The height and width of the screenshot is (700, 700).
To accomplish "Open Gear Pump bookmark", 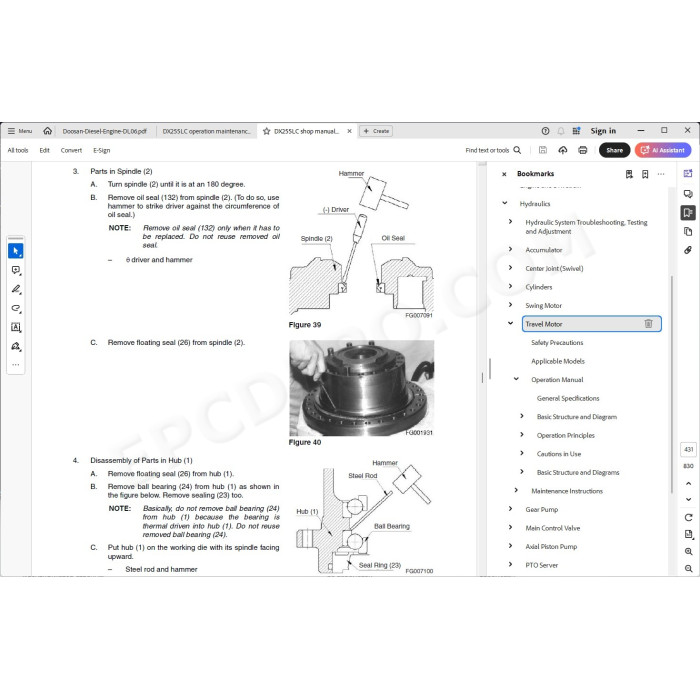I will (542, 509).
